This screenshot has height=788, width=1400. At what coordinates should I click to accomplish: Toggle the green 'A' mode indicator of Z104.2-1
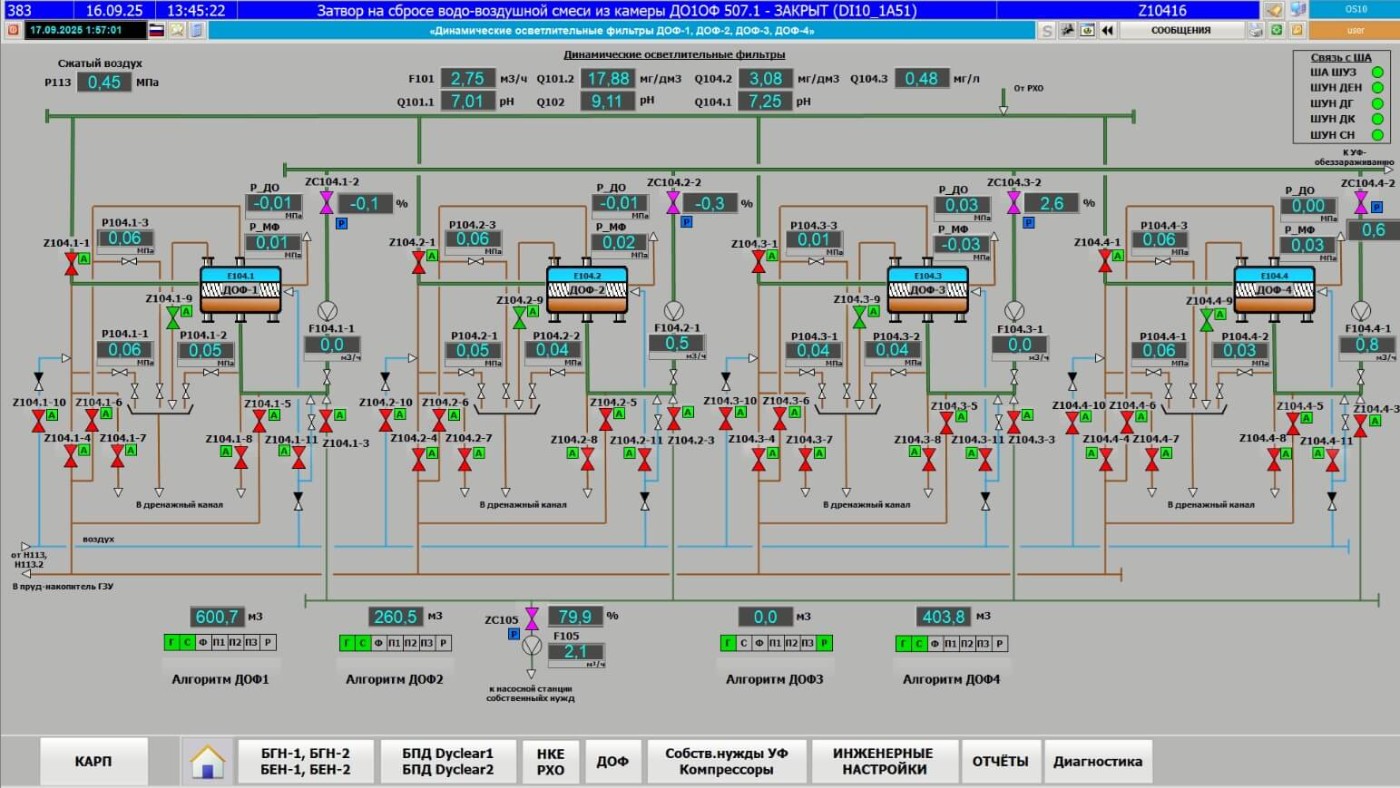pos(432,257)
